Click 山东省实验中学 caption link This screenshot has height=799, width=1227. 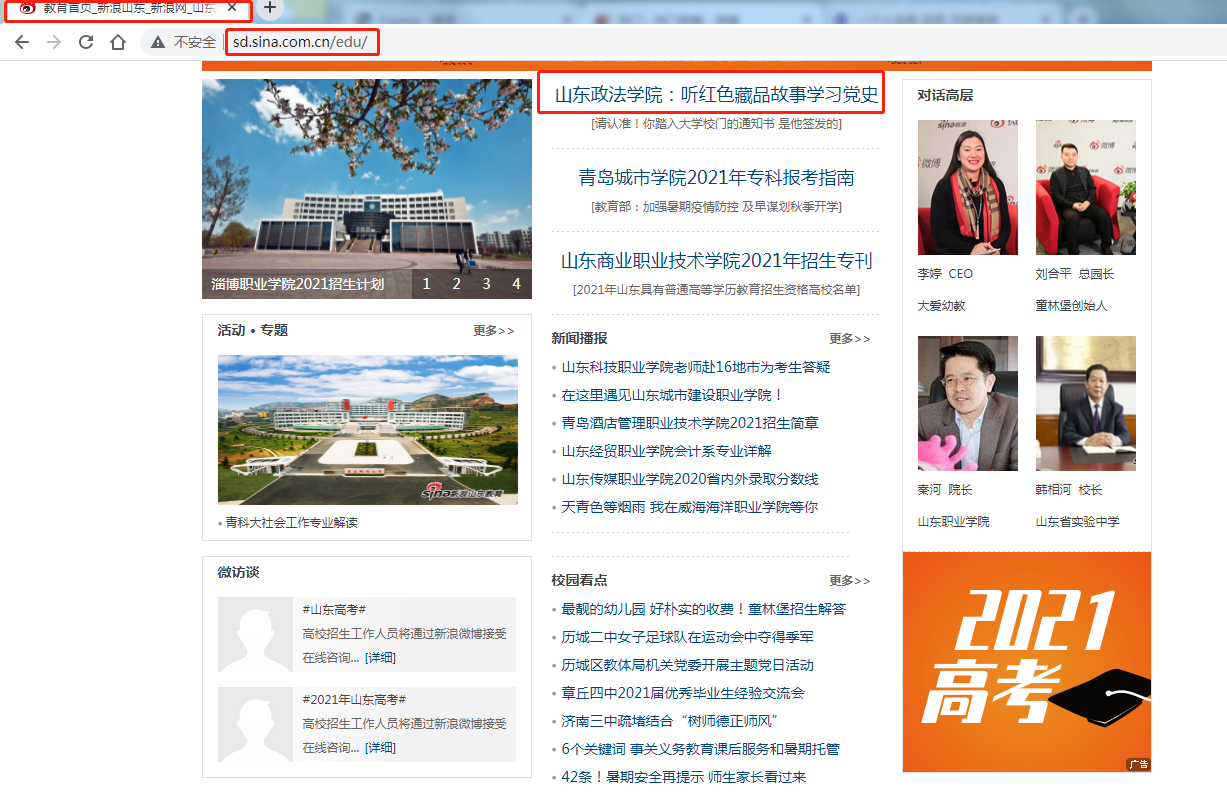pyautogui.click(x=1078, y=522)
